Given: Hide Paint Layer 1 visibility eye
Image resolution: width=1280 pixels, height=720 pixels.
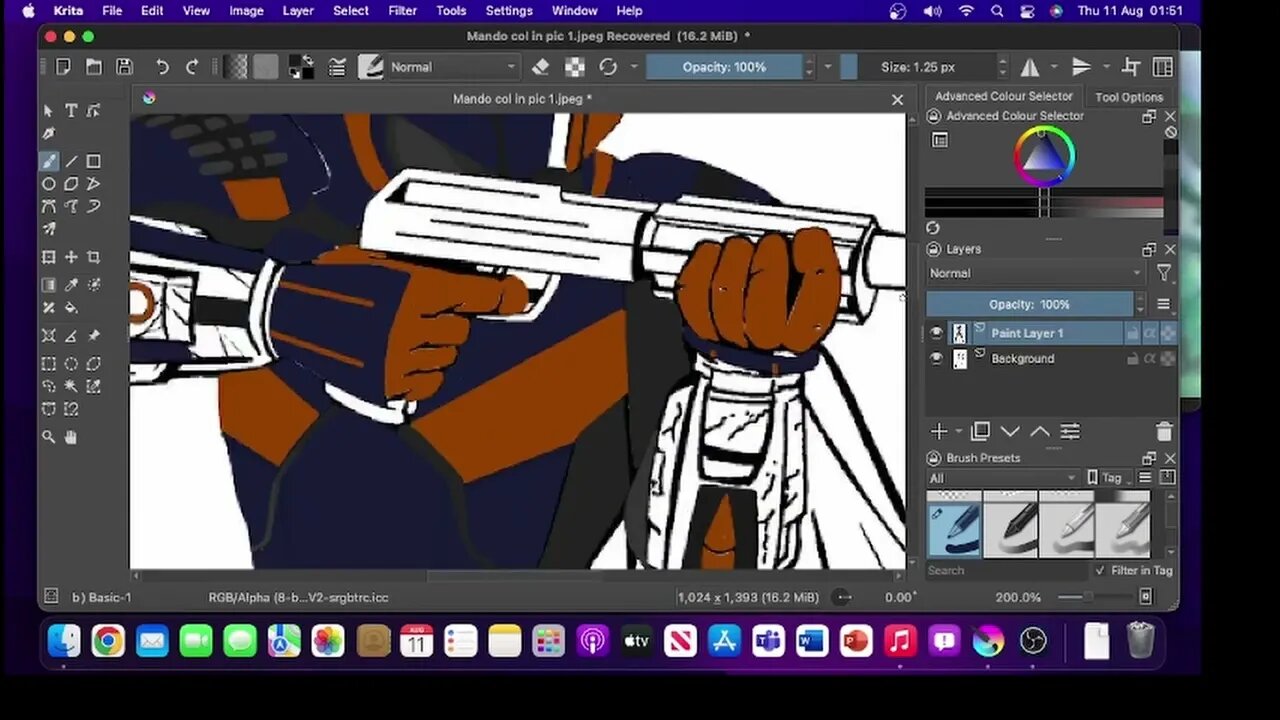Looking at the screenshot, I should tap(936, 333).
